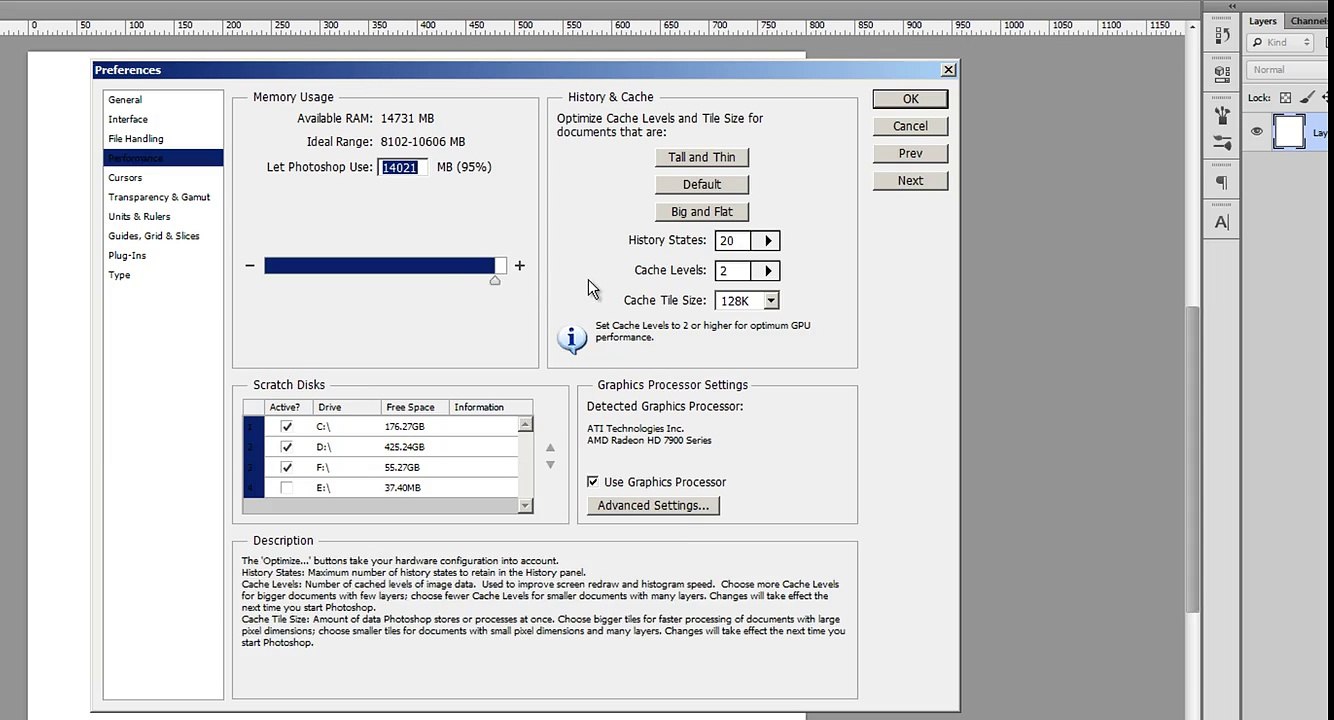This screenshot has width=1334, height=720.
Task: Open the Type preferences category
Action: (x=119, y=275)
